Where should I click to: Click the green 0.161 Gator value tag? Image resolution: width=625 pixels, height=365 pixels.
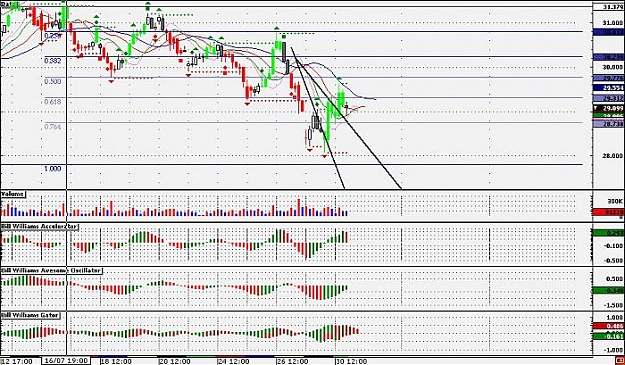[609, 337]
